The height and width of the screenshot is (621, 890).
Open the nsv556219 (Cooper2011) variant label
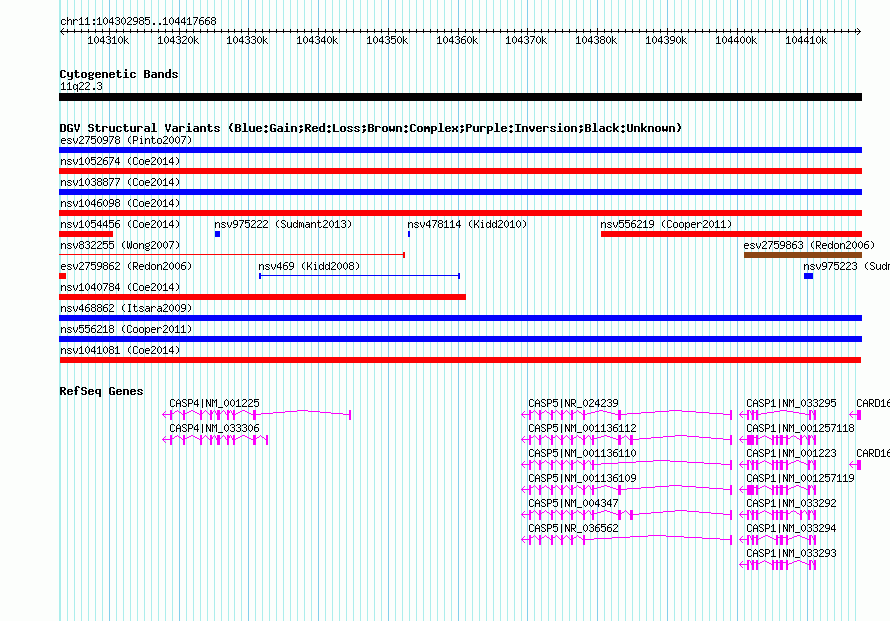point(666,224)
